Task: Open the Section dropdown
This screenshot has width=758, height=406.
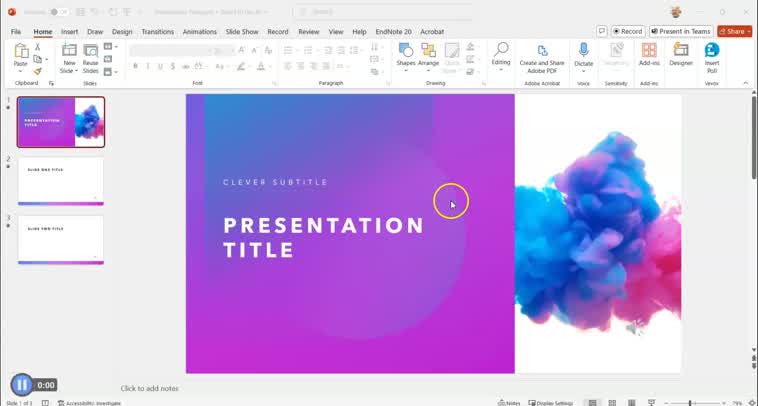Action: [110, 72]
